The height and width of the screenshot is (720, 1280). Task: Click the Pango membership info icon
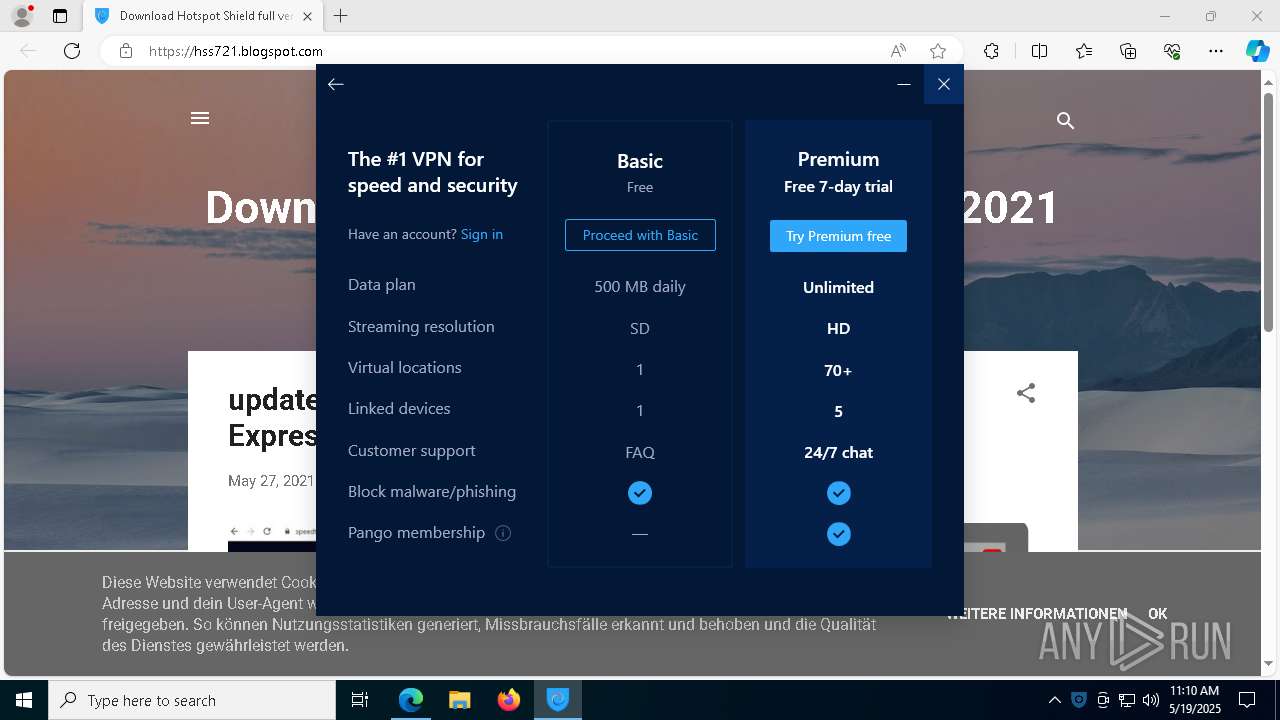tap(503, 533)
